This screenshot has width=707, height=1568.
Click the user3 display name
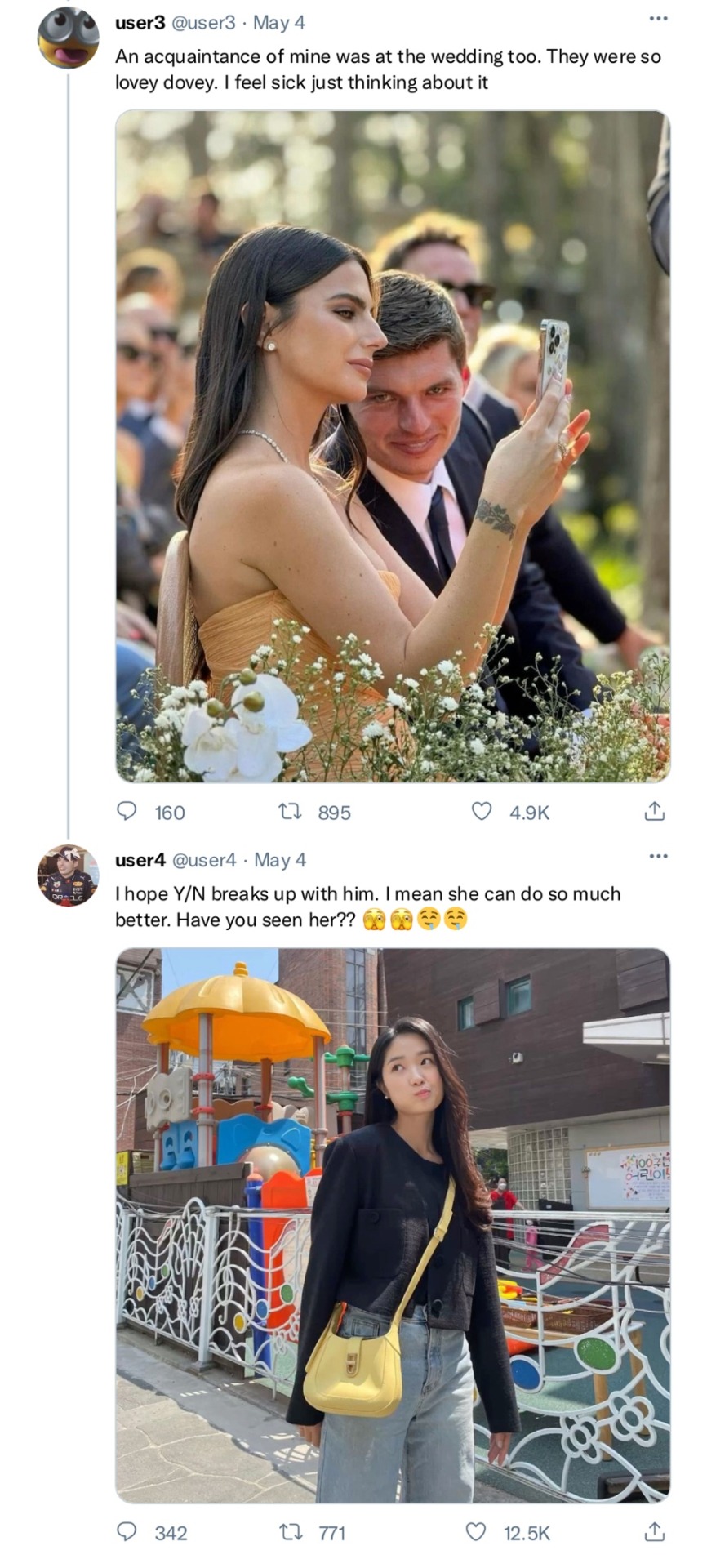140,23
